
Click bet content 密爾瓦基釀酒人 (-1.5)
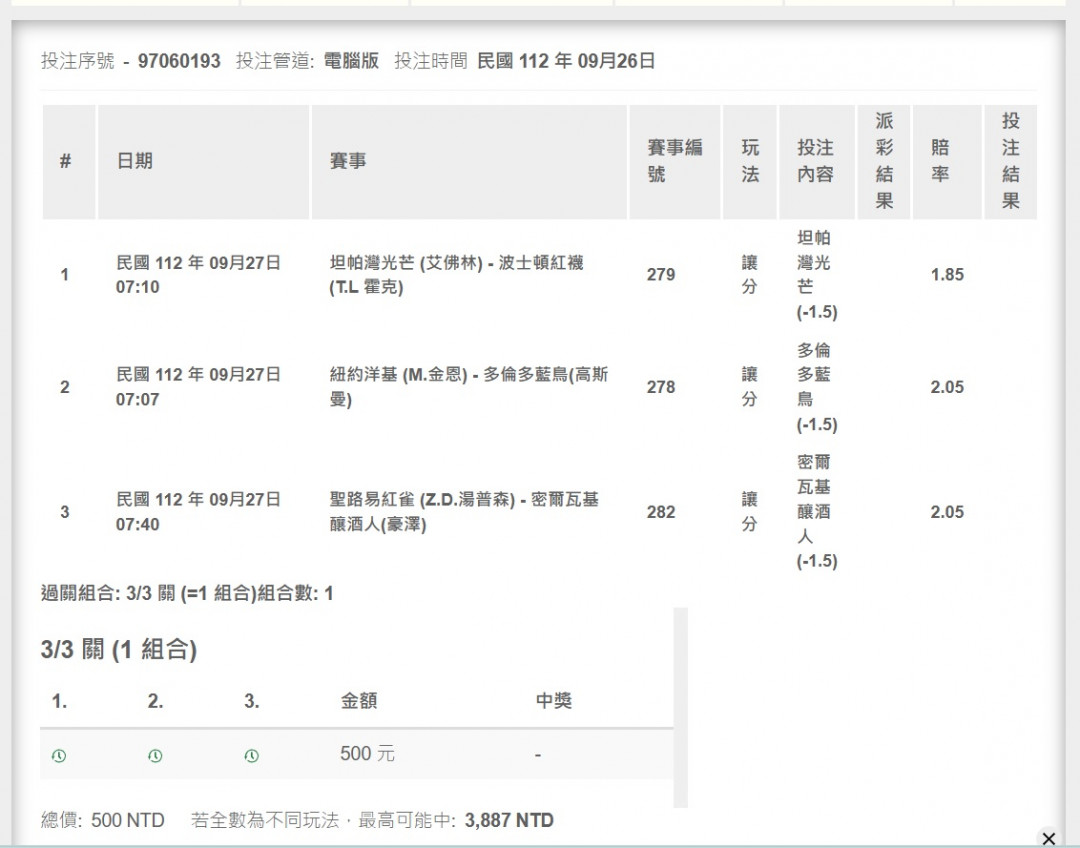[x=817, y=511]
